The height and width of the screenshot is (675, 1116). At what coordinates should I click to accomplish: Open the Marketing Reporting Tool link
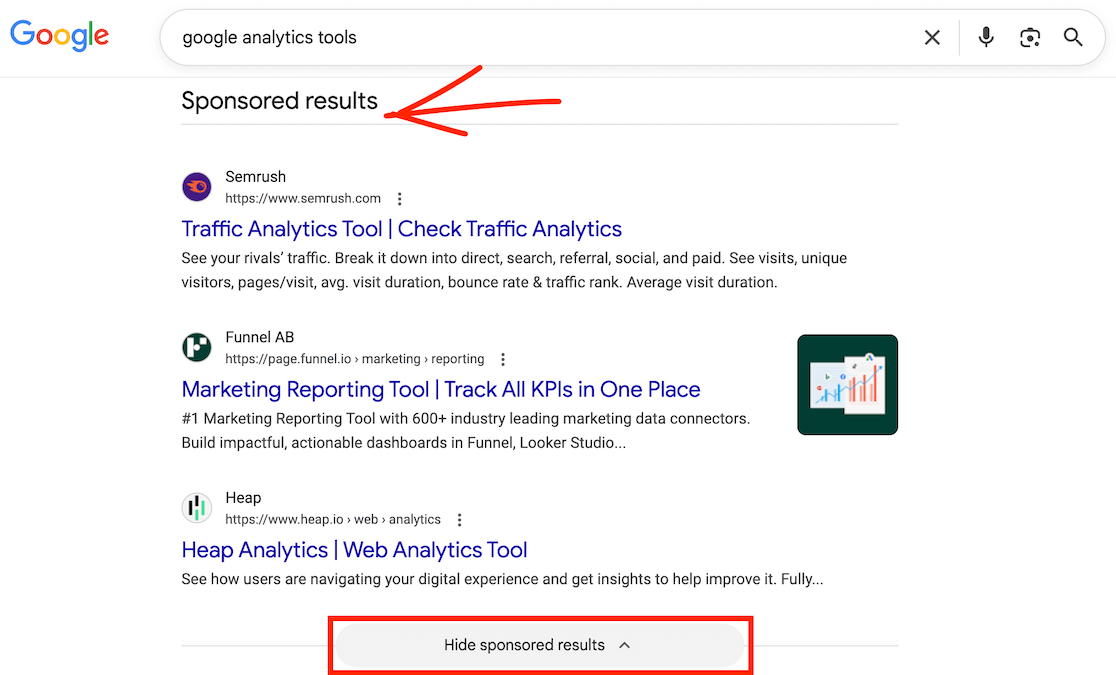tap(441, 389)
